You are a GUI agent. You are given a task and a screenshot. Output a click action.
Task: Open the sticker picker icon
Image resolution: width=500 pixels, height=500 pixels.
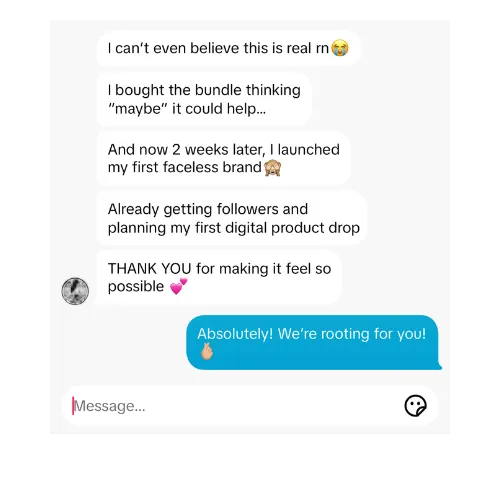[415, 406]
